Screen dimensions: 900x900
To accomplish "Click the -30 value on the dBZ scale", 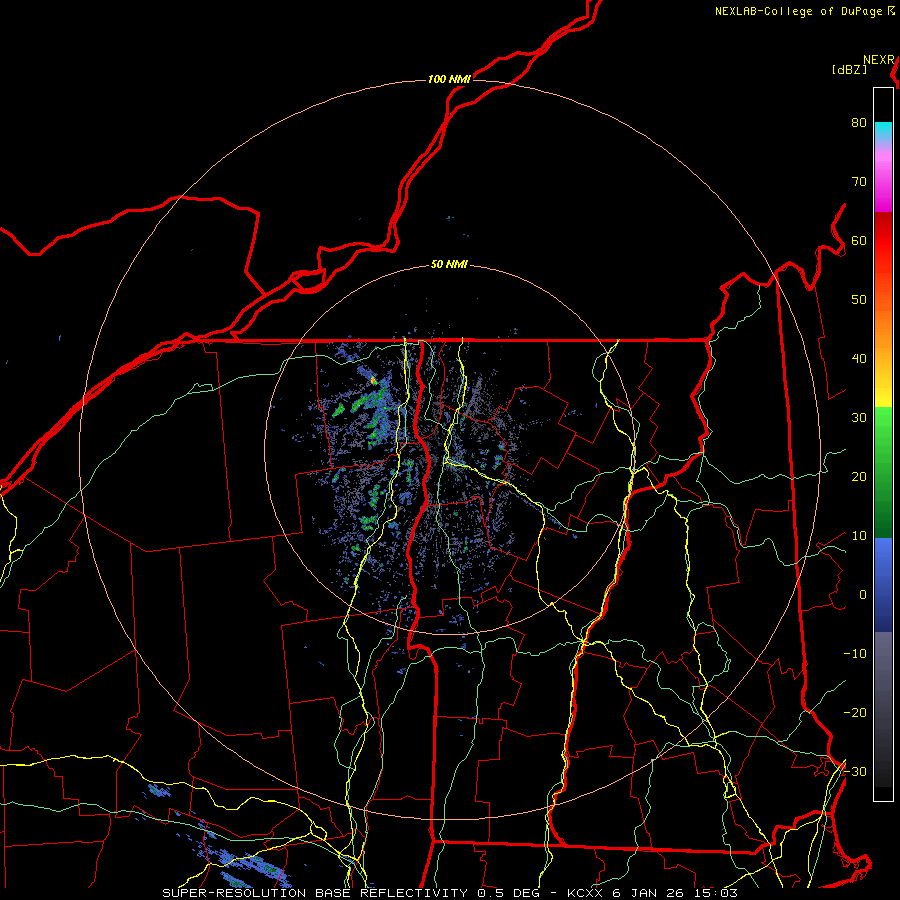I will point(855,771).
